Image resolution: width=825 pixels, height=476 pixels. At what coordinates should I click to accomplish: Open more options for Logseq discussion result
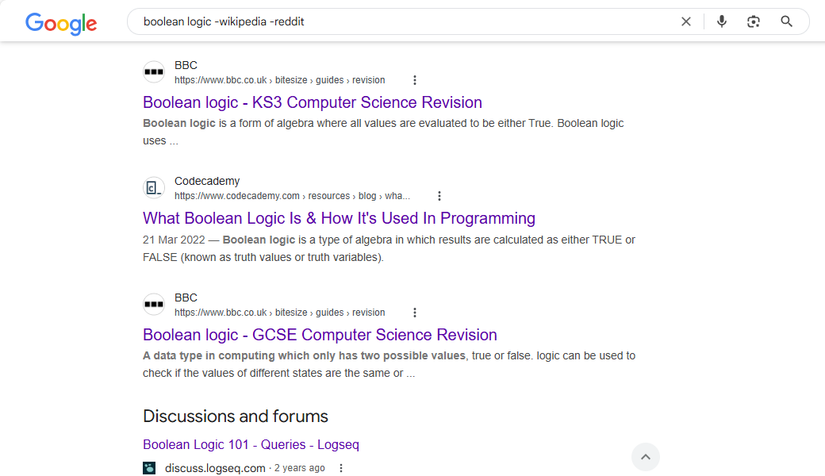tap(341, 468)
